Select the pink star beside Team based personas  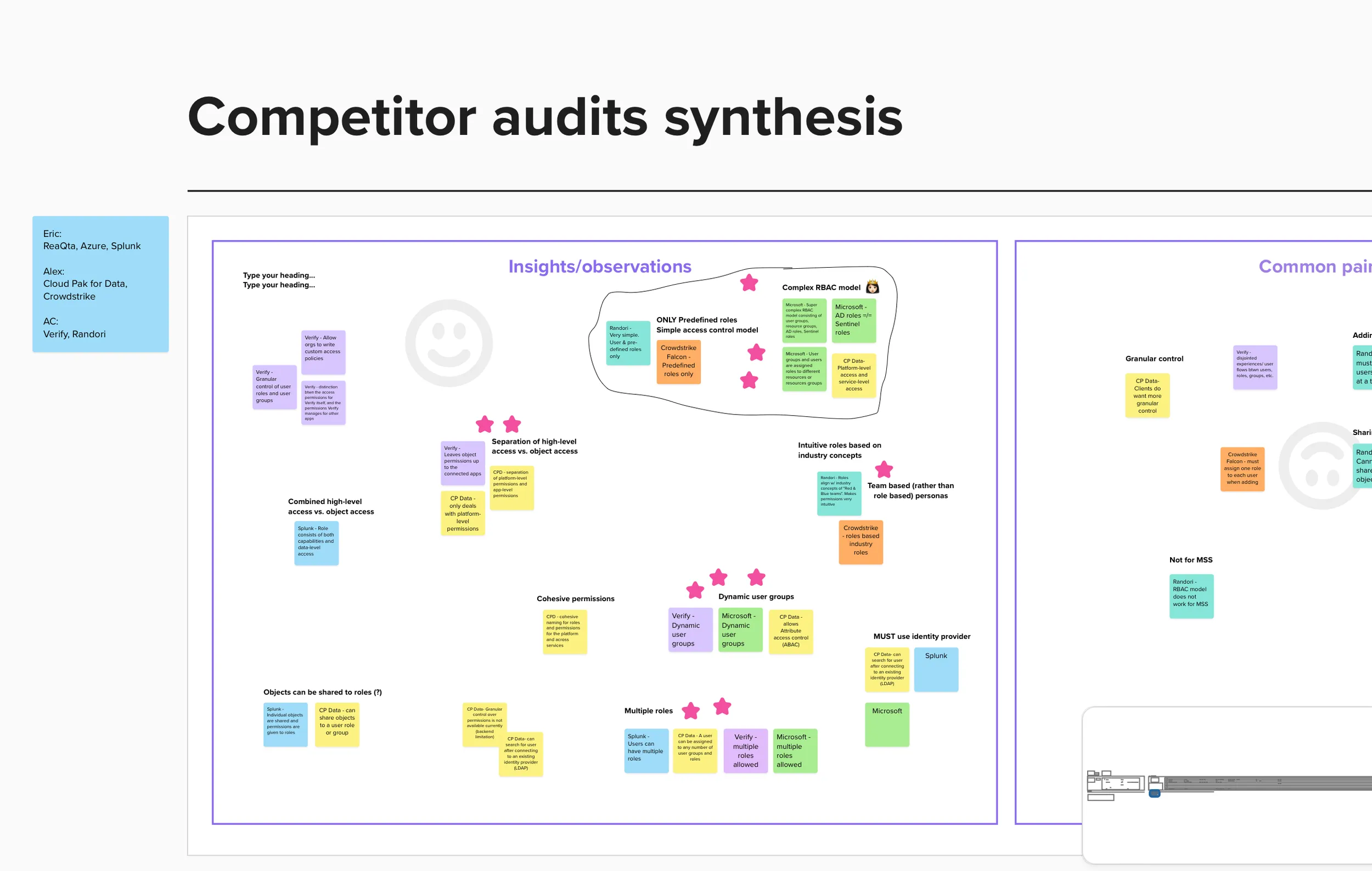coord(884,469)
